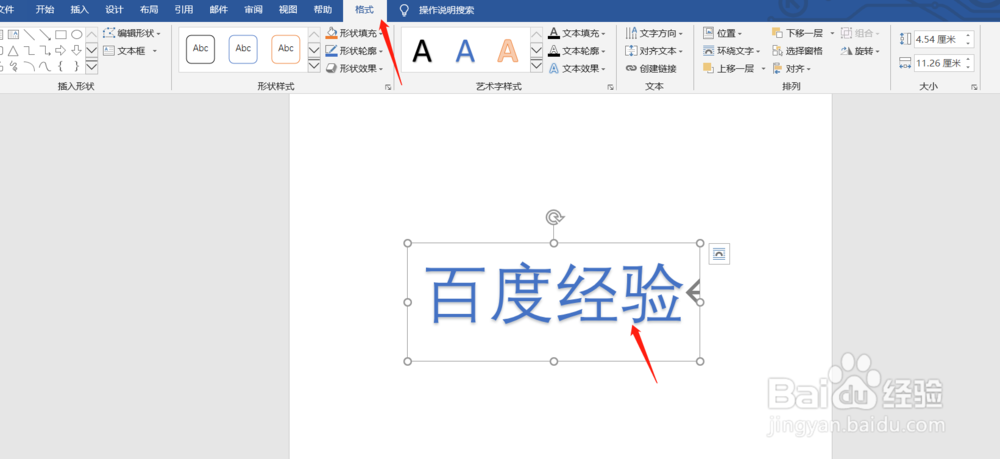
Task: Open Rotate (旋转) dropdown
Action: (x=860, y=51)
